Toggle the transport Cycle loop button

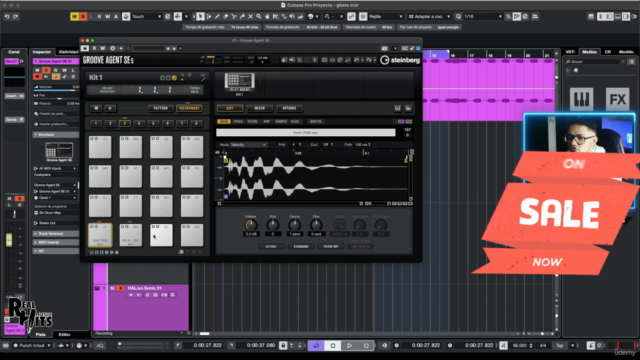[316, 346]
